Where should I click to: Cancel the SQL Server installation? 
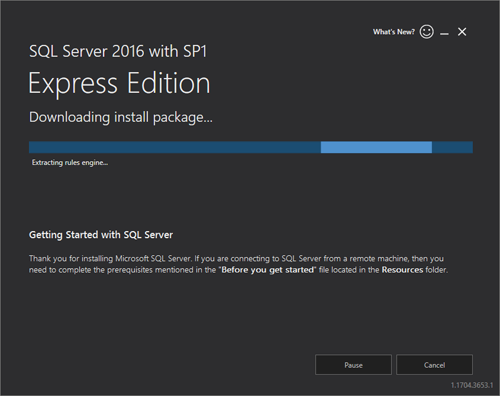[434, 365]
